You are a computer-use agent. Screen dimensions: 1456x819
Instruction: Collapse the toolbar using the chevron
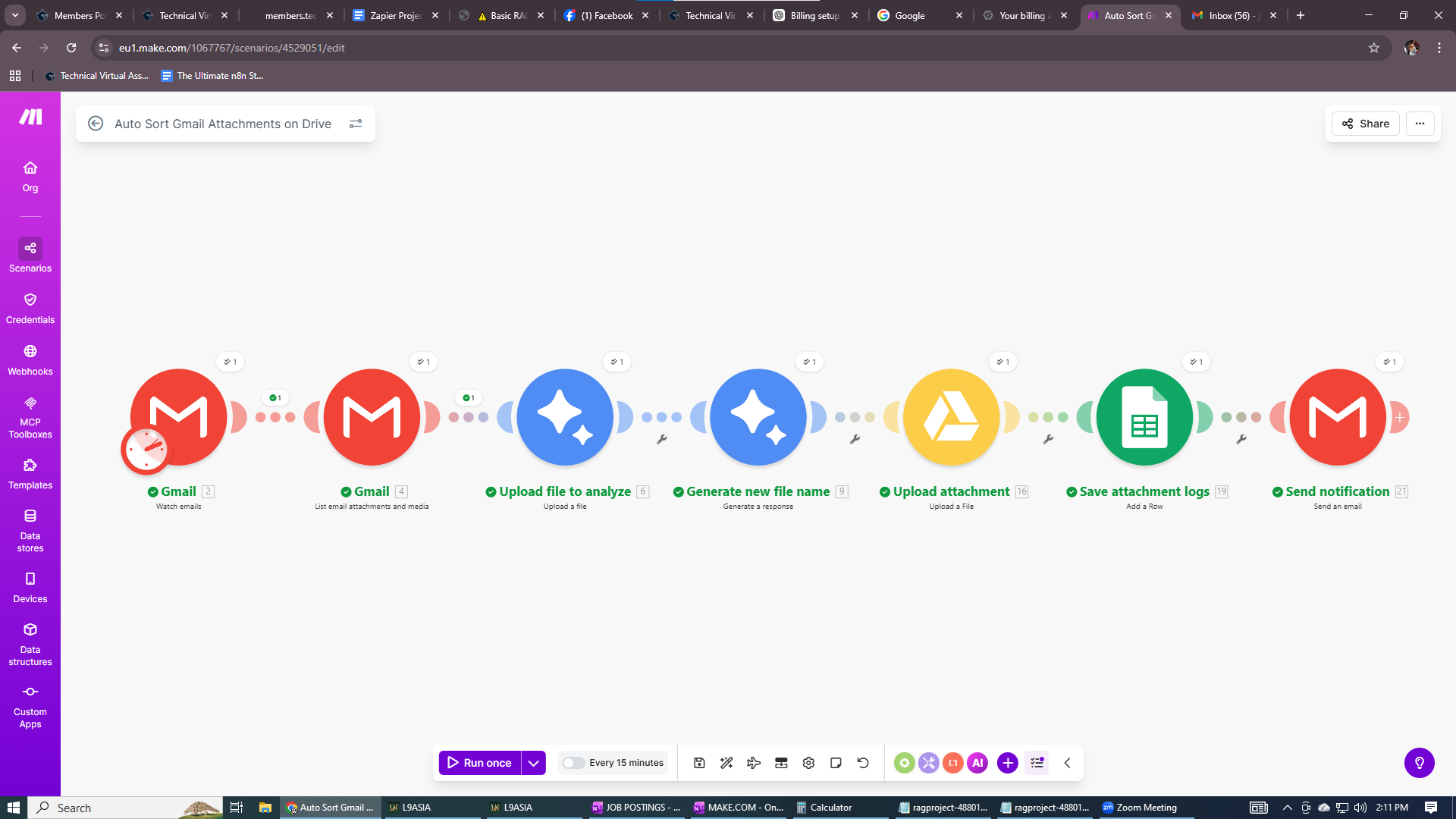point(1067,763)
